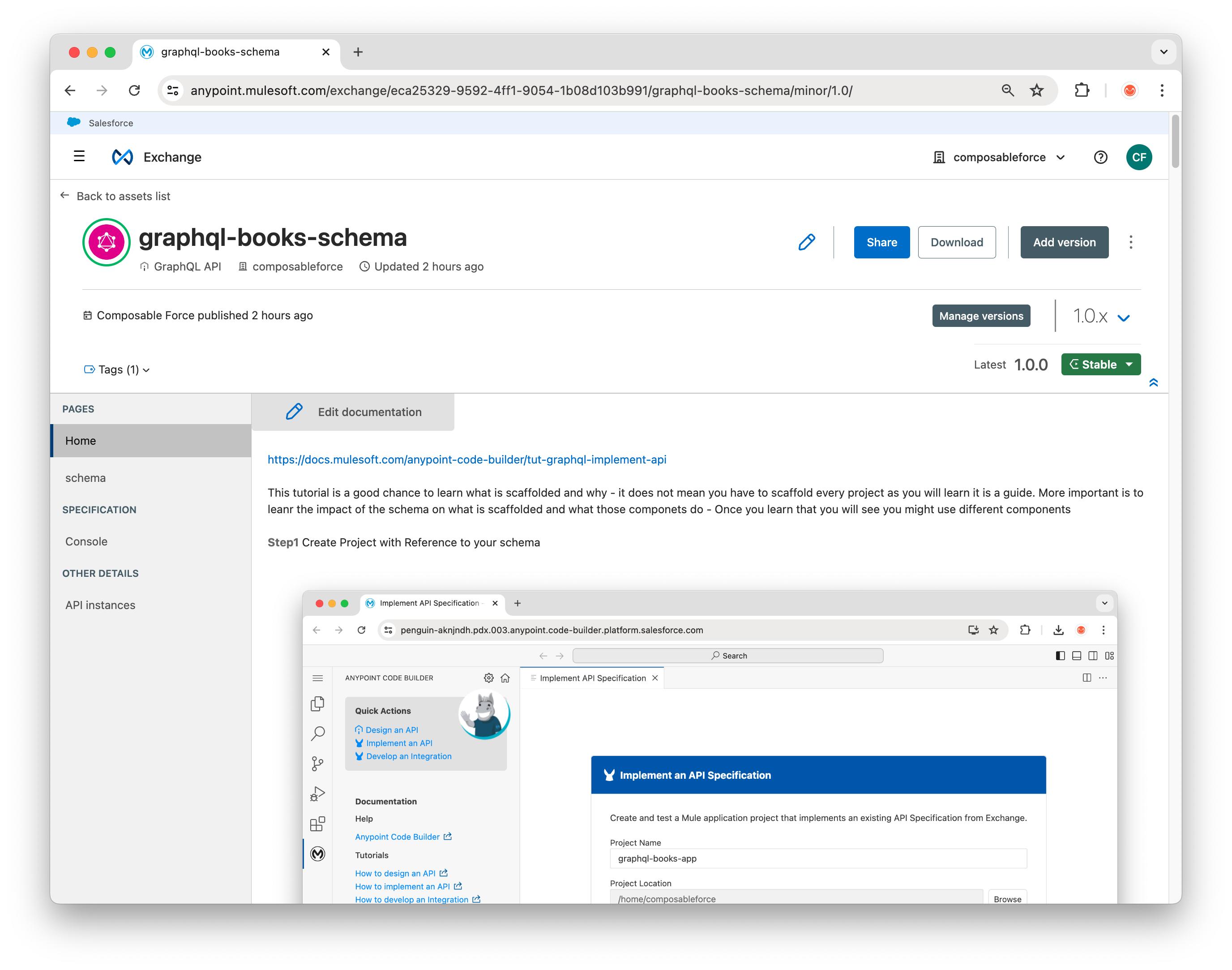Viewport: 1232px width, 970px height.
Task: Collapse the asset header with double chevron
Action: 1153,383
